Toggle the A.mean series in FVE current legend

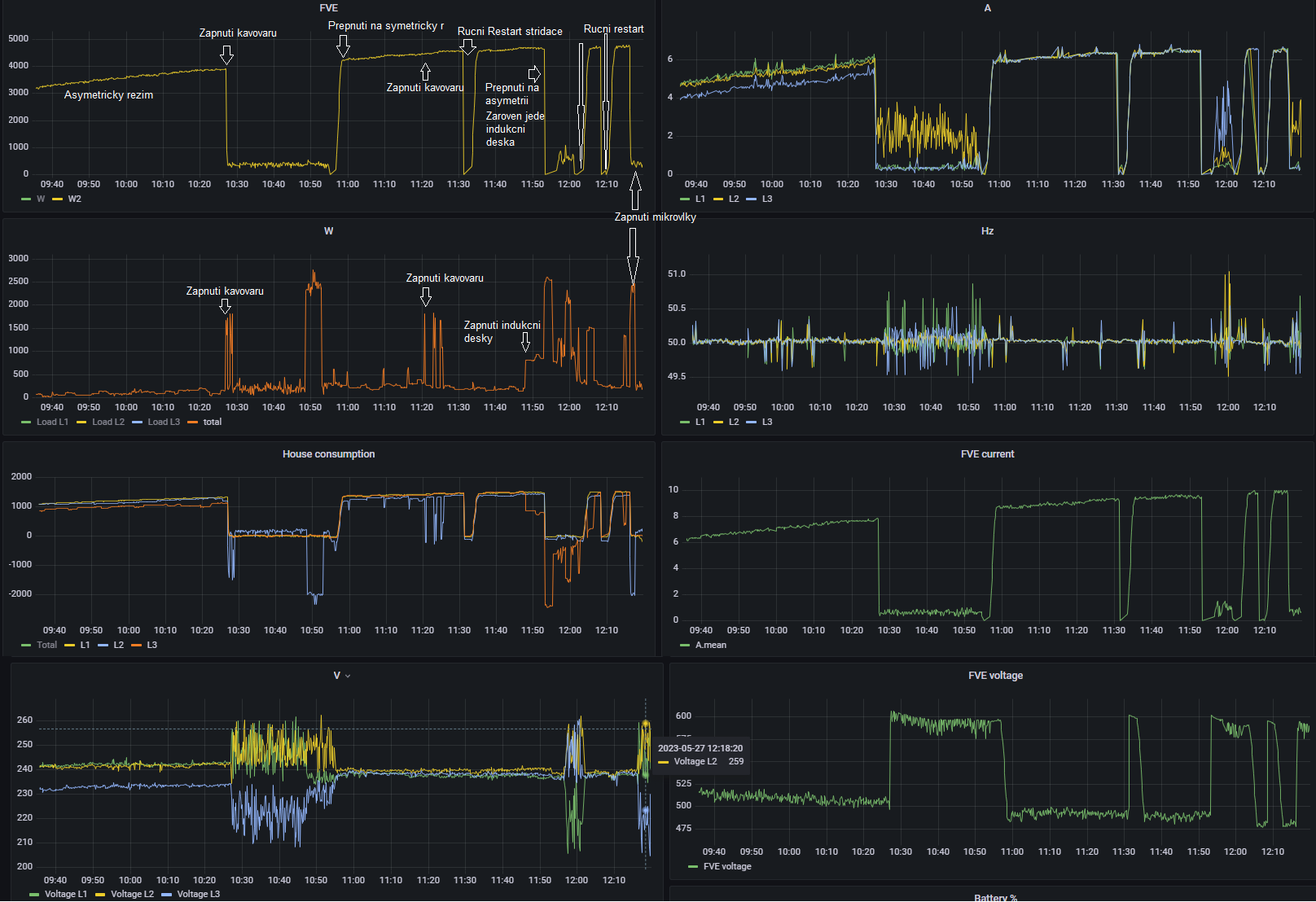tap(711, 645)
